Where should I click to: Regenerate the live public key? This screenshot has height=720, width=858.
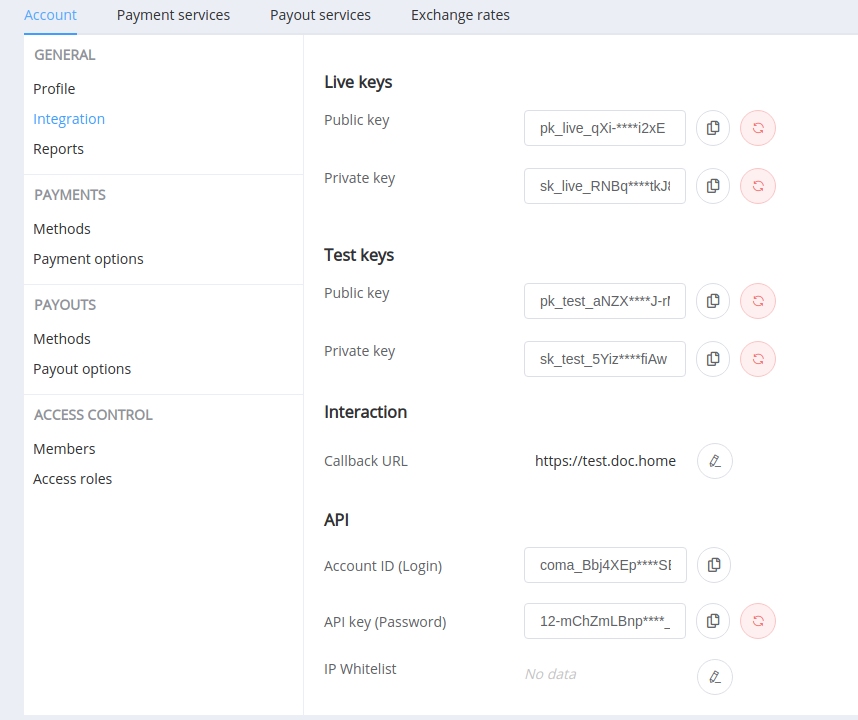click(758, 128)
